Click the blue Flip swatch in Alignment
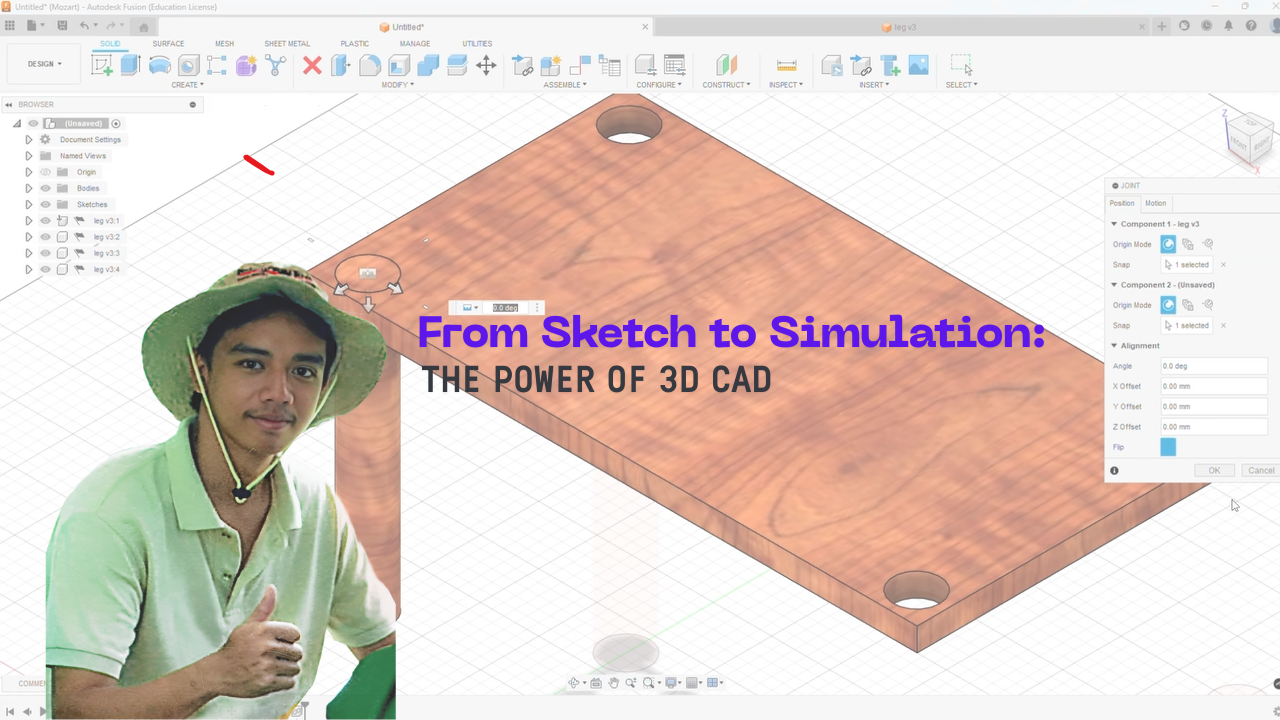The height and width of the screenshot is (720, 1280). 1167,447
